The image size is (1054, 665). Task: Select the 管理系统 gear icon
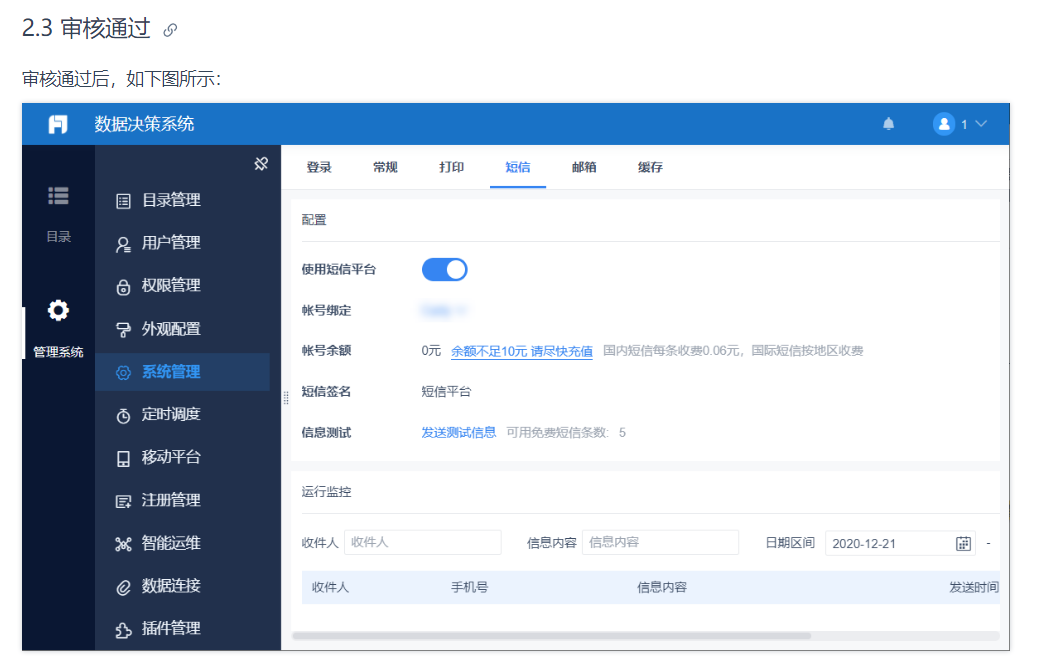(58, 310)
